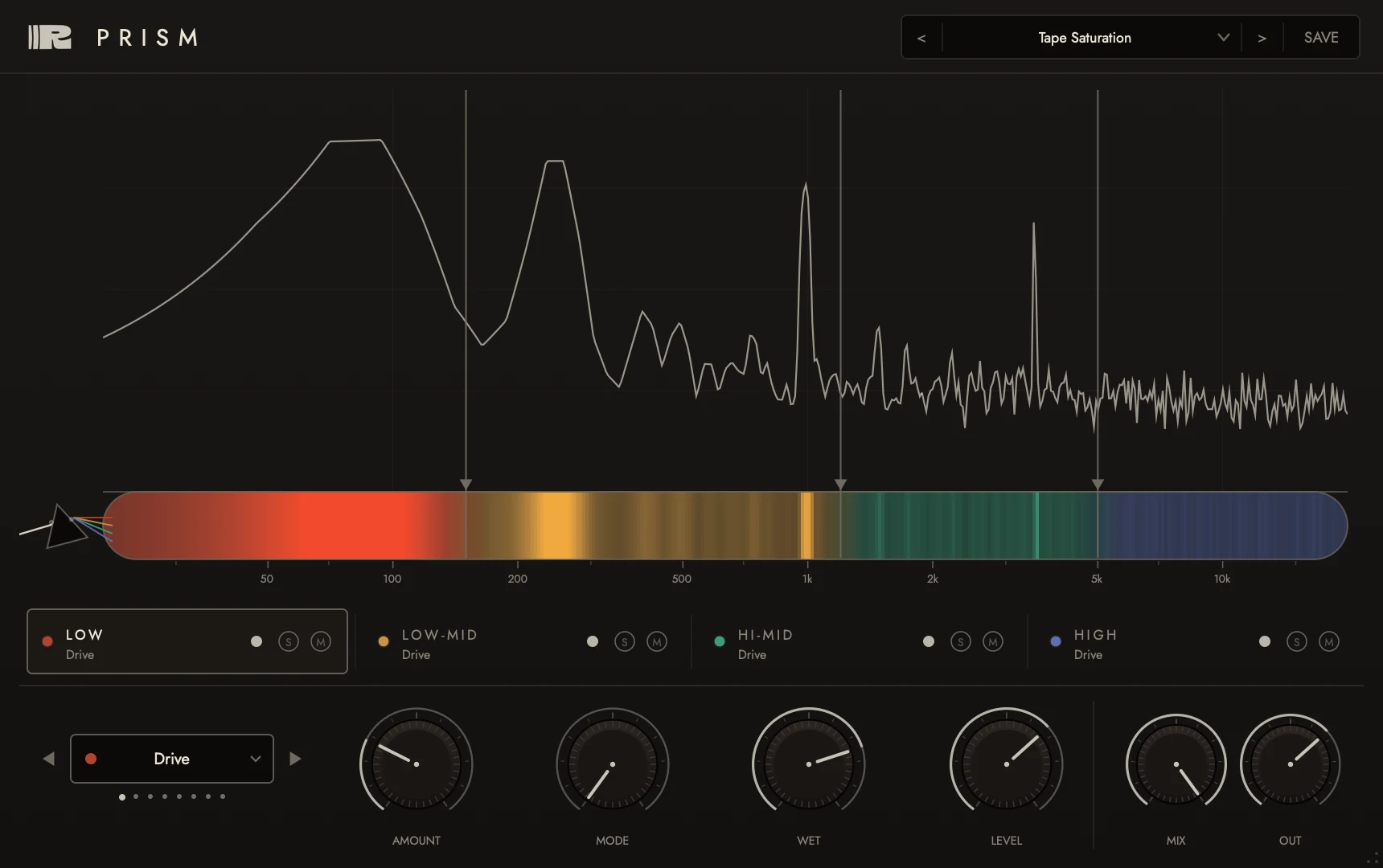Click the AMOUNT label
The image size is (1383, 868).
(417, 841)
